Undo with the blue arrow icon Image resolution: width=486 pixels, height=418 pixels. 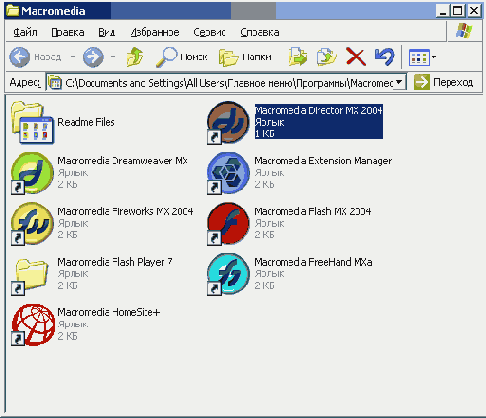(384, 56)
